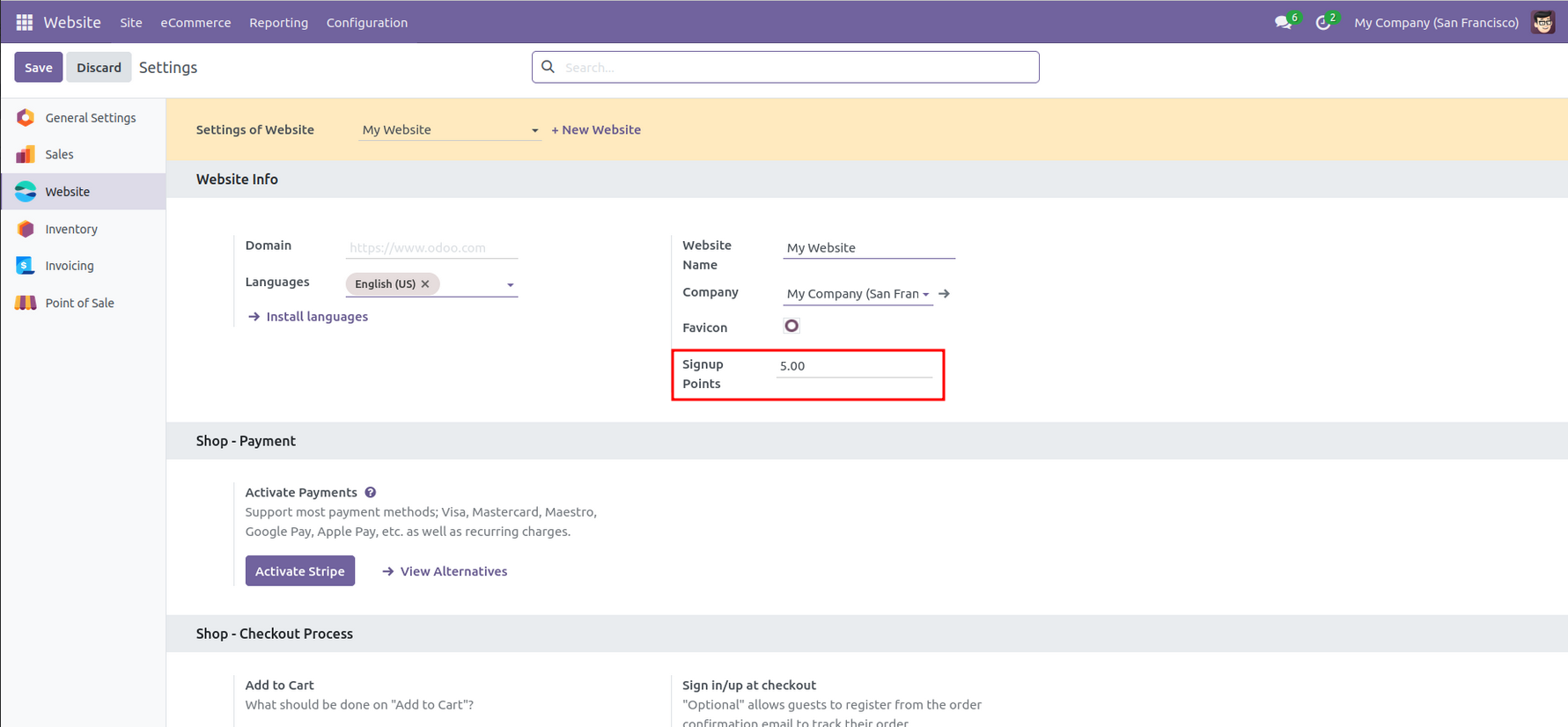
Task: Expand the Languages dropdown arrow
Action: click(x=511, y=285)
